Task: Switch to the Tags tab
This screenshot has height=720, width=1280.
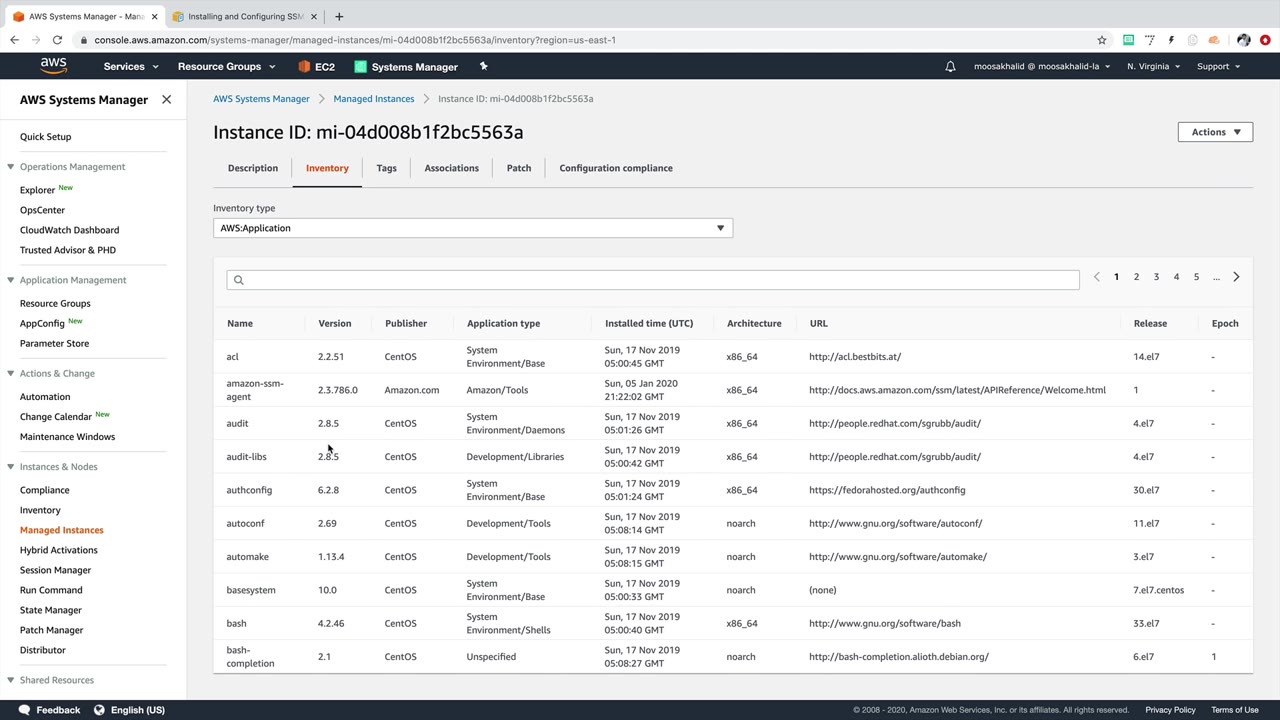Action: [386, 168]
